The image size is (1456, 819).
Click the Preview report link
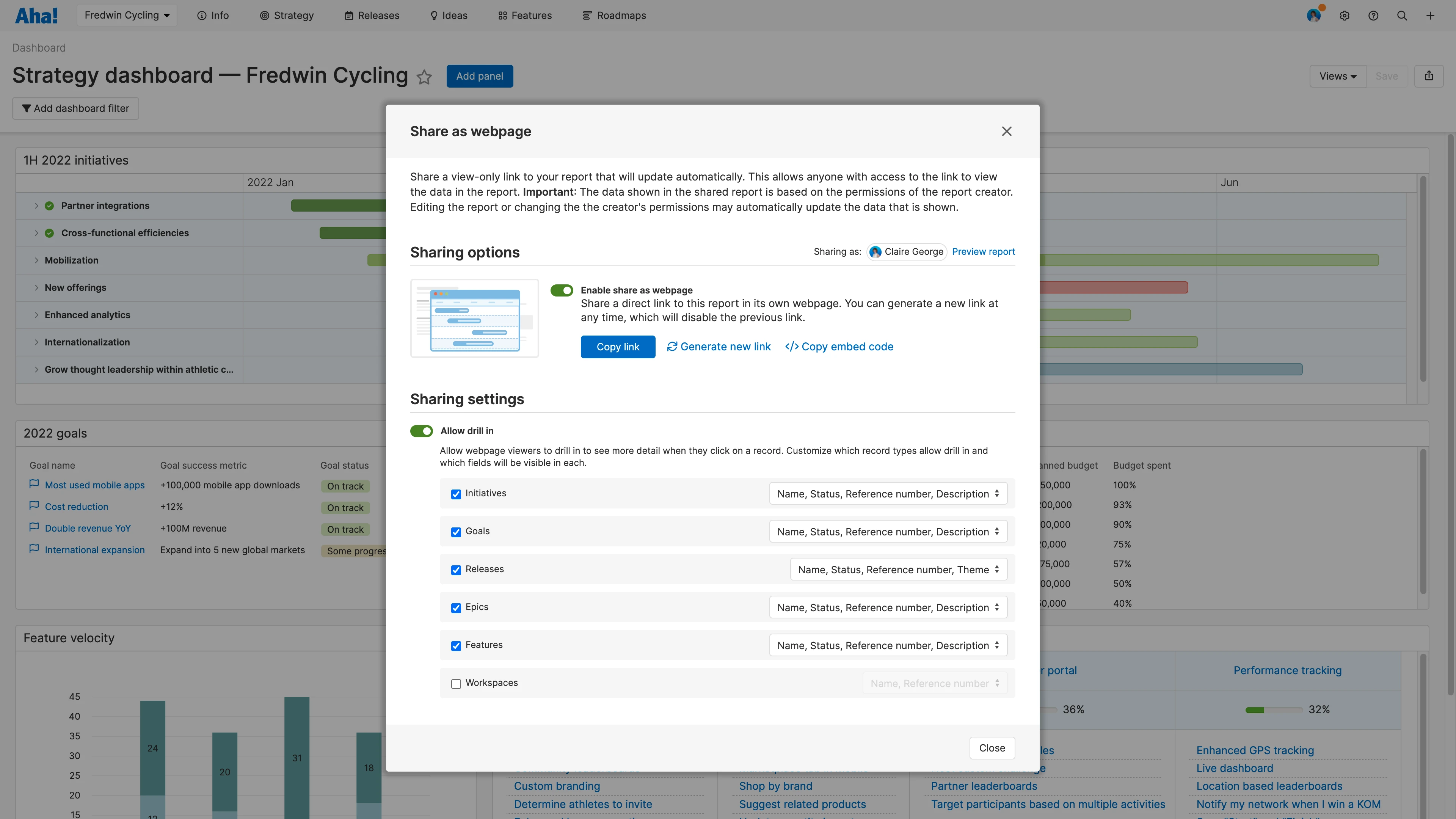click(x=983, y=251)
